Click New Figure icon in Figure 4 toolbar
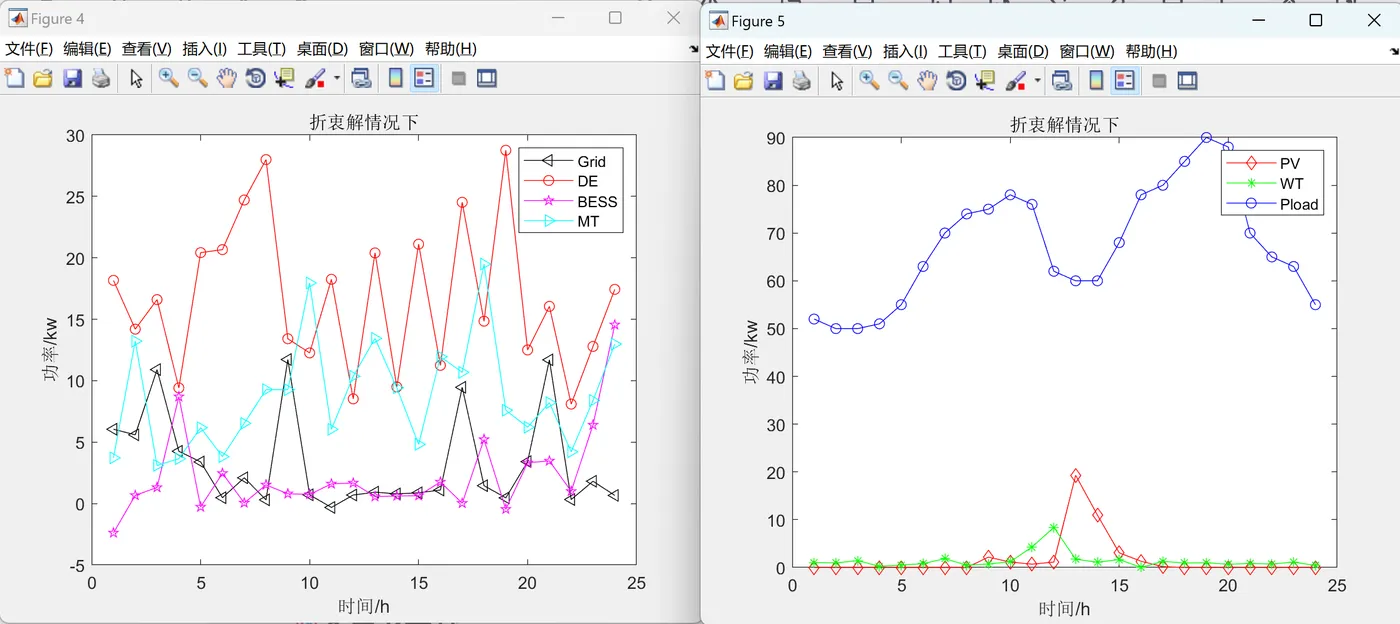Viewport: 1400px width, 624px height. point(15,78)
